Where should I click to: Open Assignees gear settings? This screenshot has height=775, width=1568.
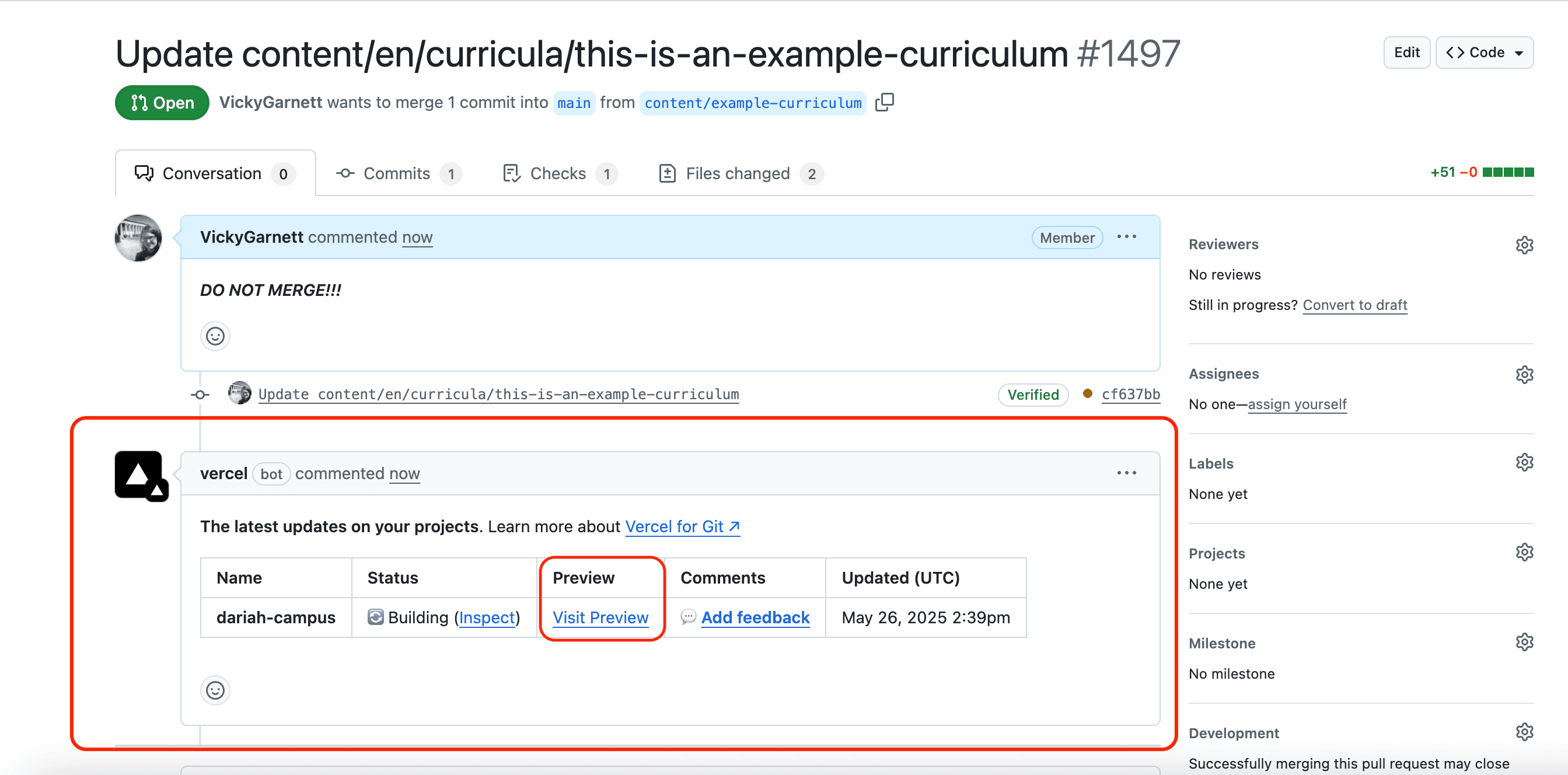click(1524, 375)
